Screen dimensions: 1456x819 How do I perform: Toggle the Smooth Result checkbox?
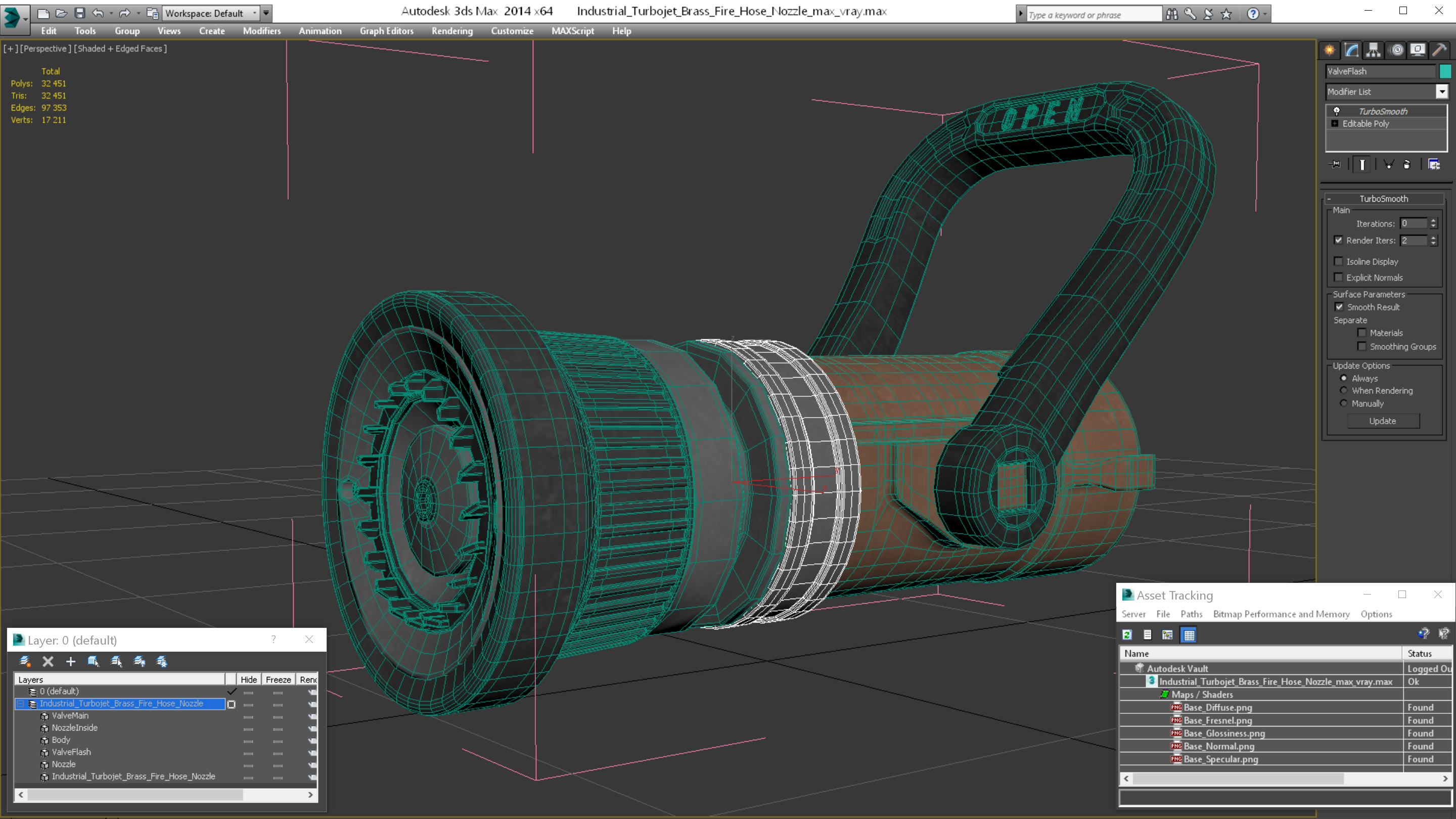point(1339,307)
